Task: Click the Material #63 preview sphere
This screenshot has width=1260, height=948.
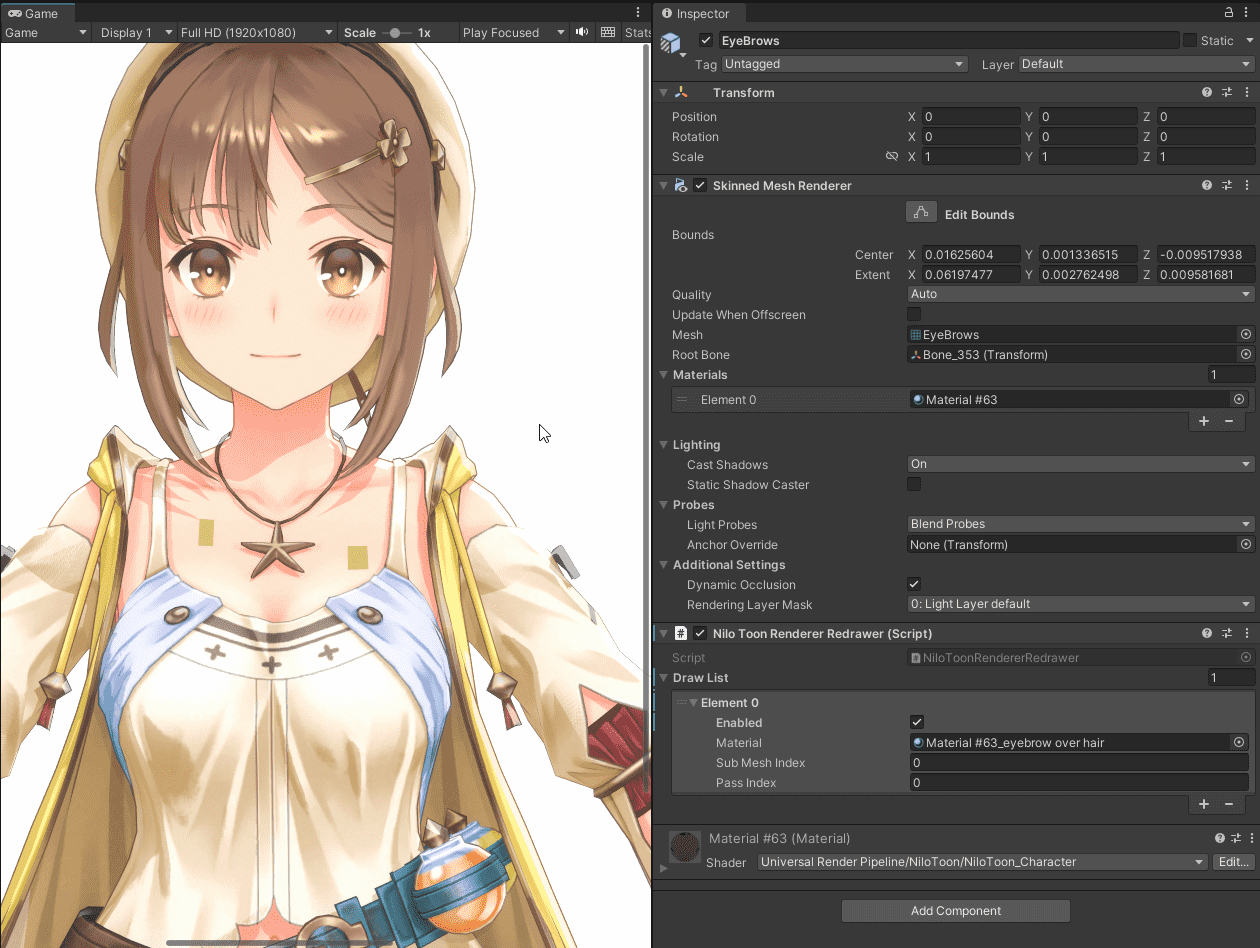Action: (685, 847)
